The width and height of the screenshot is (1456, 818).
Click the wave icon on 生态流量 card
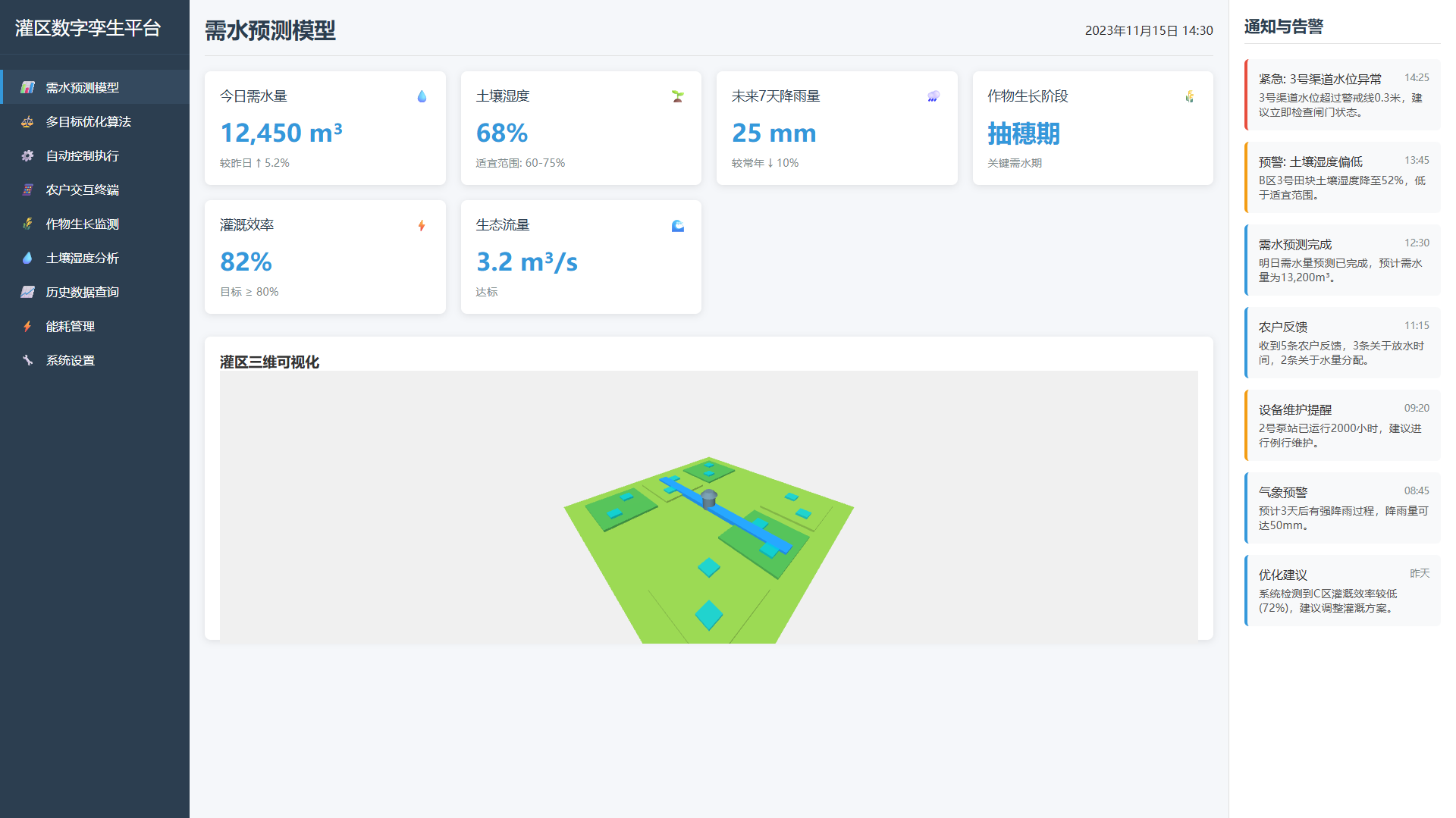click(677, 225)
